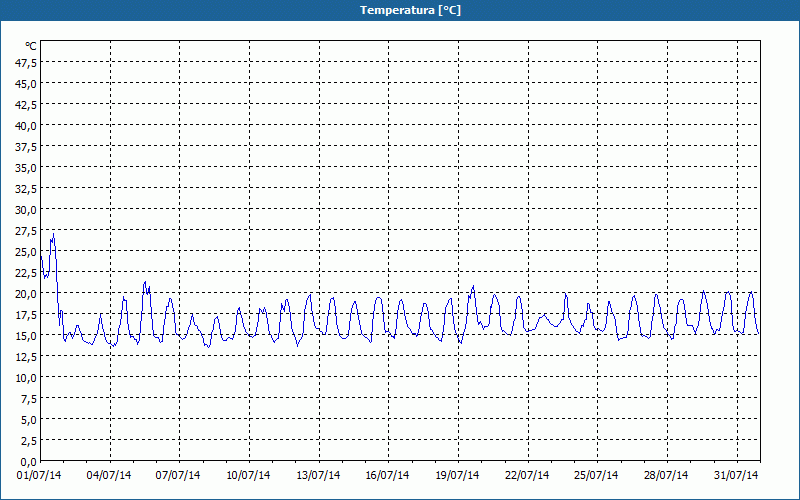
Task: Select the 42,5 y-axis value
Action: point(26,105)
